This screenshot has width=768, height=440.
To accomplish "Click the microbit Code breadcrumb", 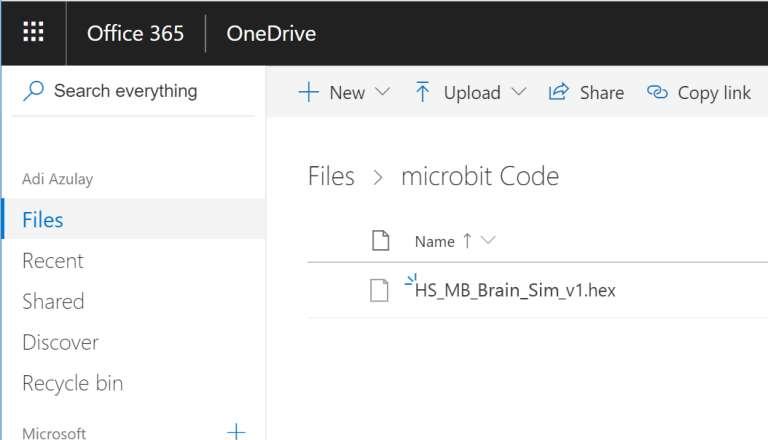I will [480, 176].
